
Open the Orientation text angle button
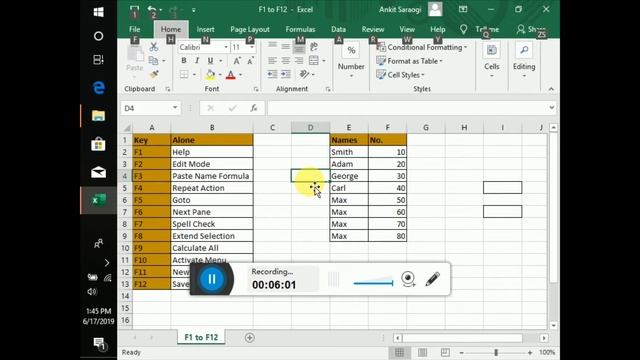coord(304,74)
